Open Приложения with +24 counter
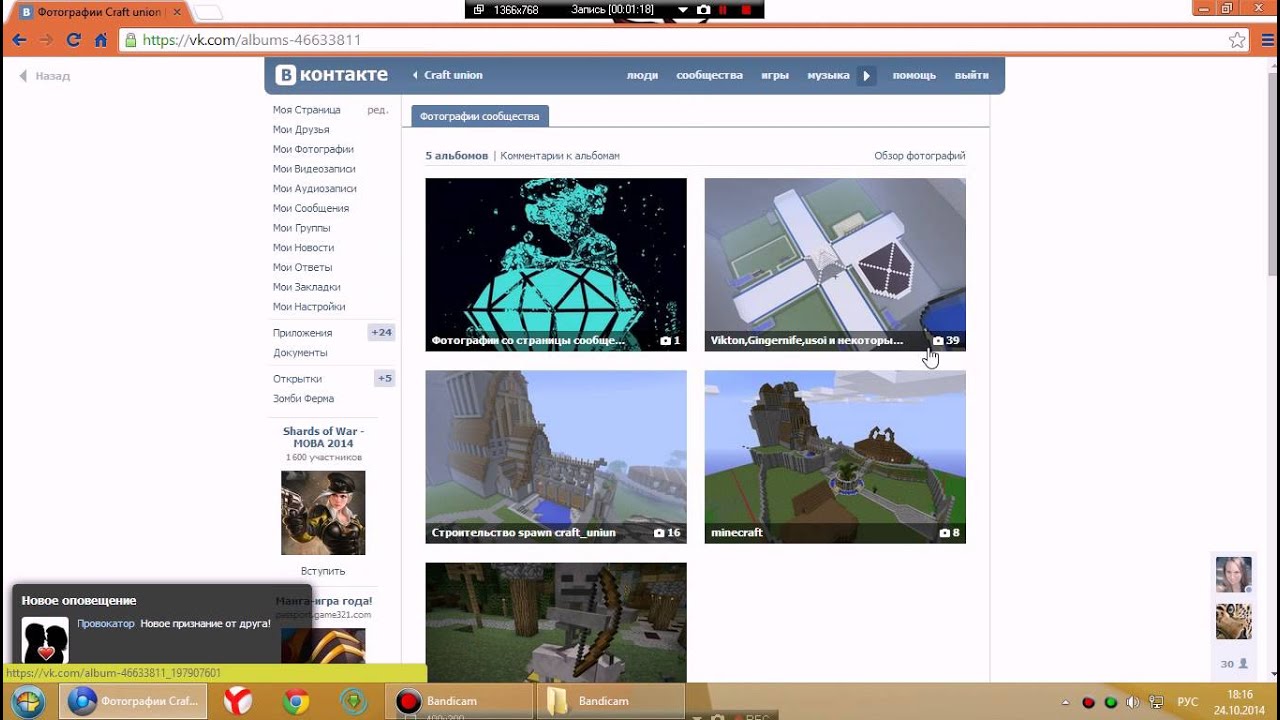The height and width of the screenshot is (720, 1280). click(x=332, y=333)
